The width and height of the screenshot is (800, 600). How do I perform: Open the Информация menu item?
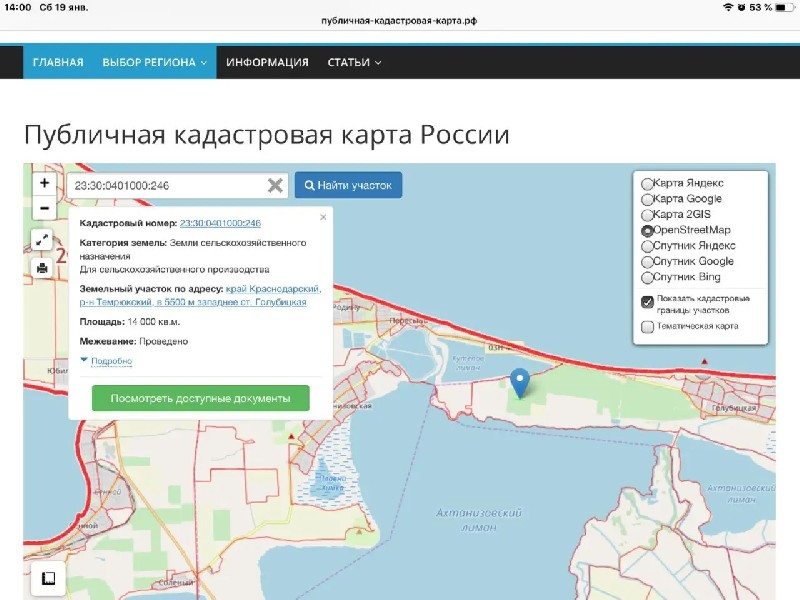click(267, 62)
